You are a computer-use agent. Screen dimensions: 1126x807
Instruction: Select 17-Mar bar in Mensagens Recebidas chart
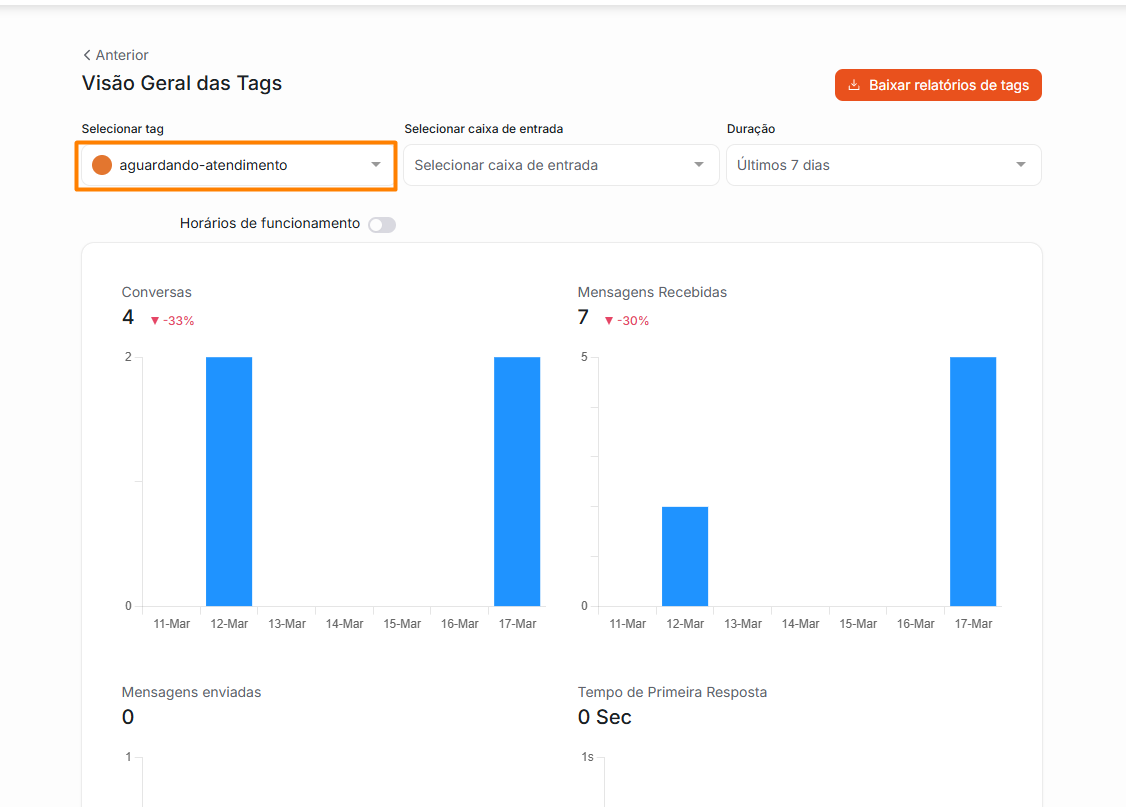(973, 481)
